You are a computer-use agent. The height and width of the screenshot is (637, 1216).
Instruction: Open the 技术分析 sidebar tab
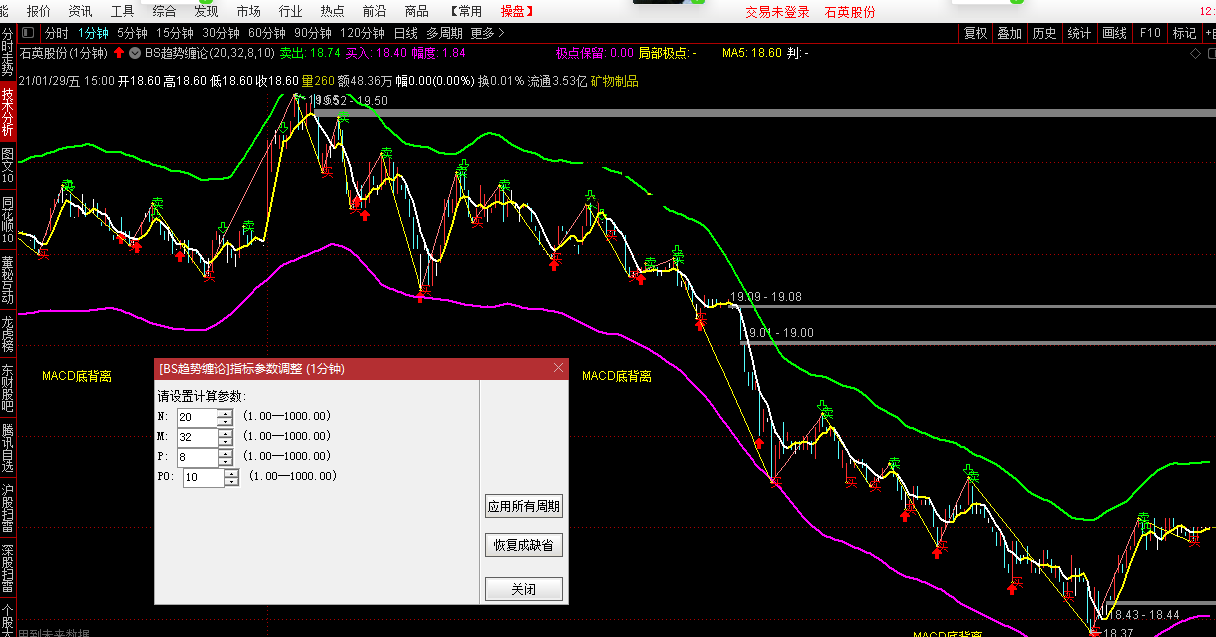click(x=8, y=113)
